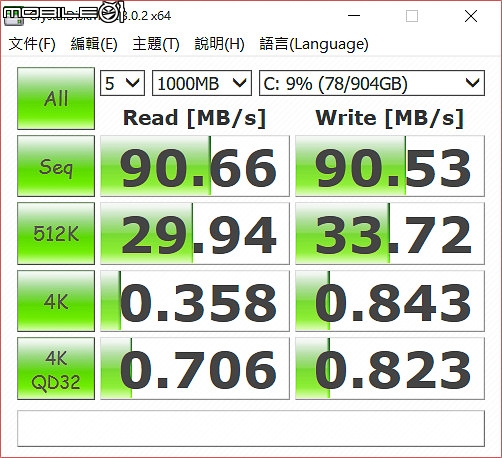Click the Read [MB/s] column header
502x458 pixels.
tap(195, 118)
